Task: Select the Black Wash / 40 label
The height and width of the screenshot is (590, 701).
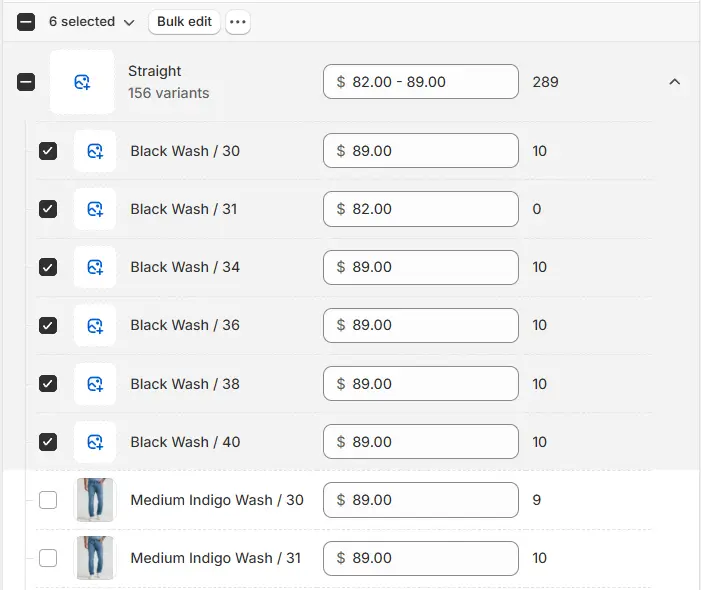Action: click(185, 442)
